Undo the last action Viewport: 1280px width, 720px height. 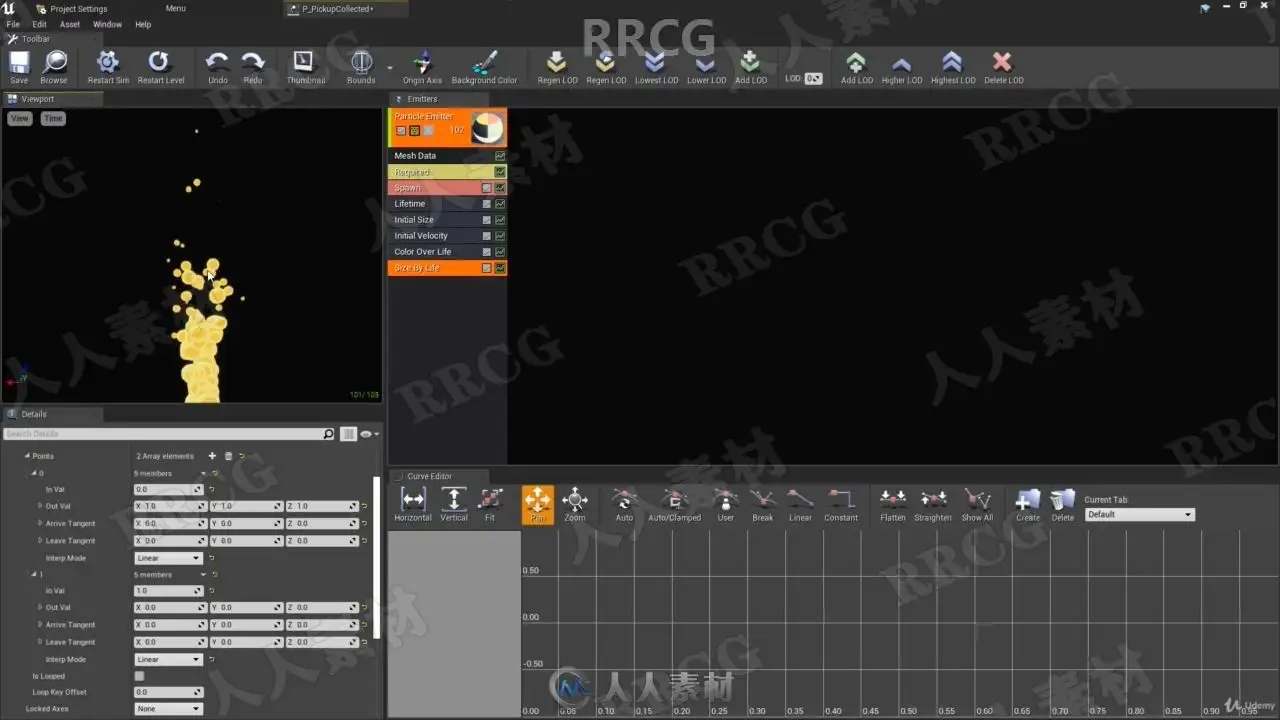(217, 67)
